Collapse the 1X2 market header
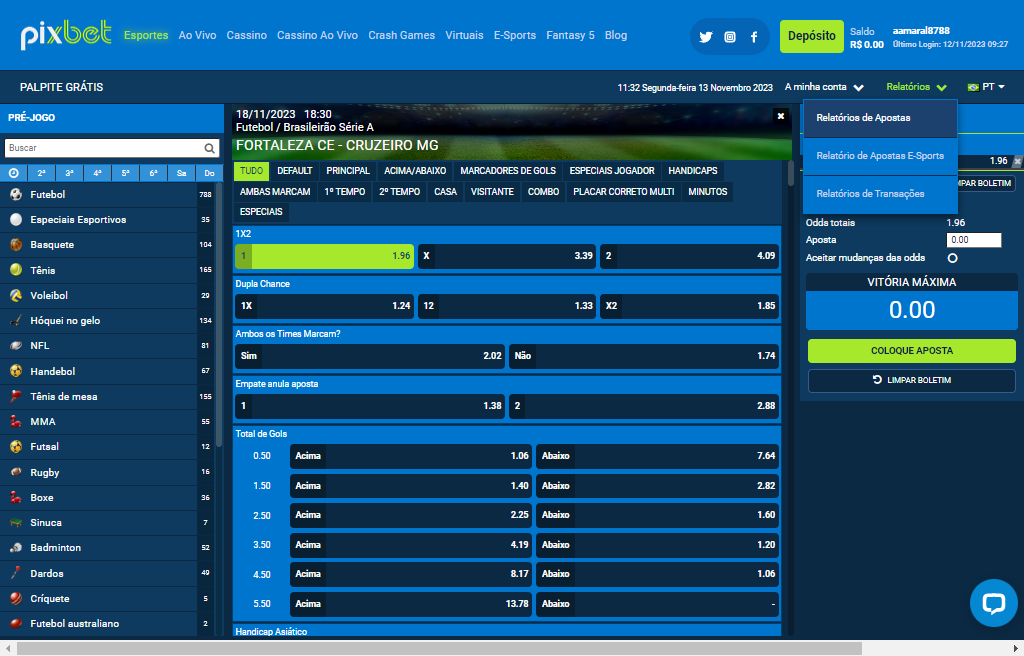 tap(507, 234)
